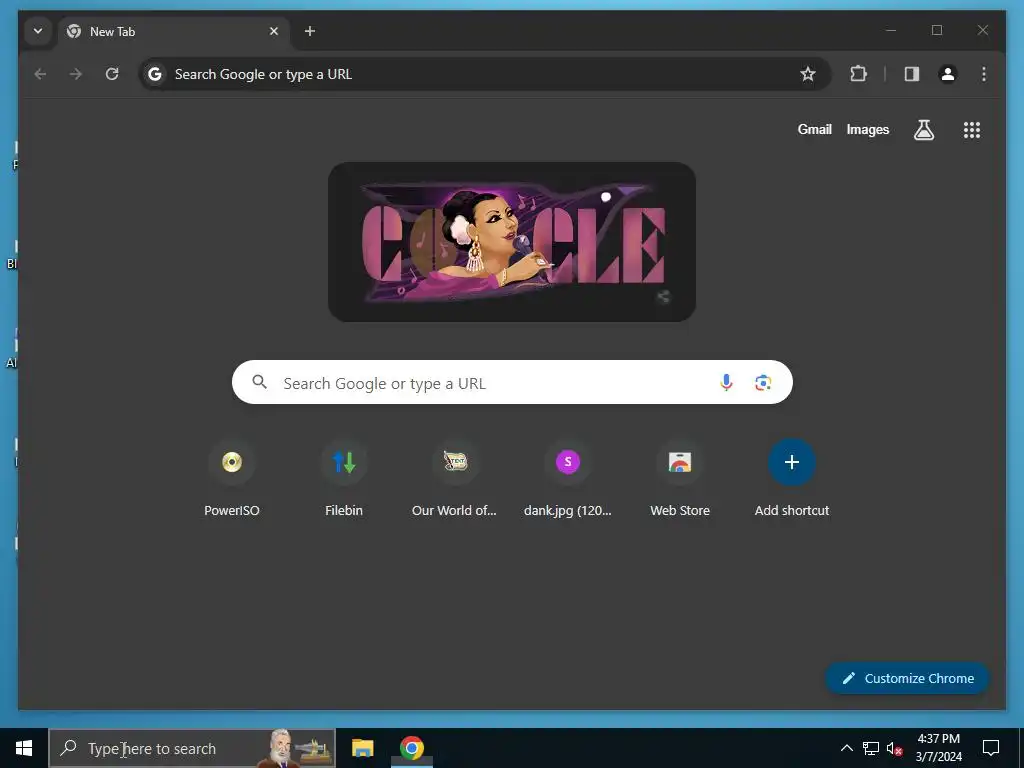Open Our World of Text shortcut
Viewport: 1024px width, 768px height.
click(x=455, y=480)
